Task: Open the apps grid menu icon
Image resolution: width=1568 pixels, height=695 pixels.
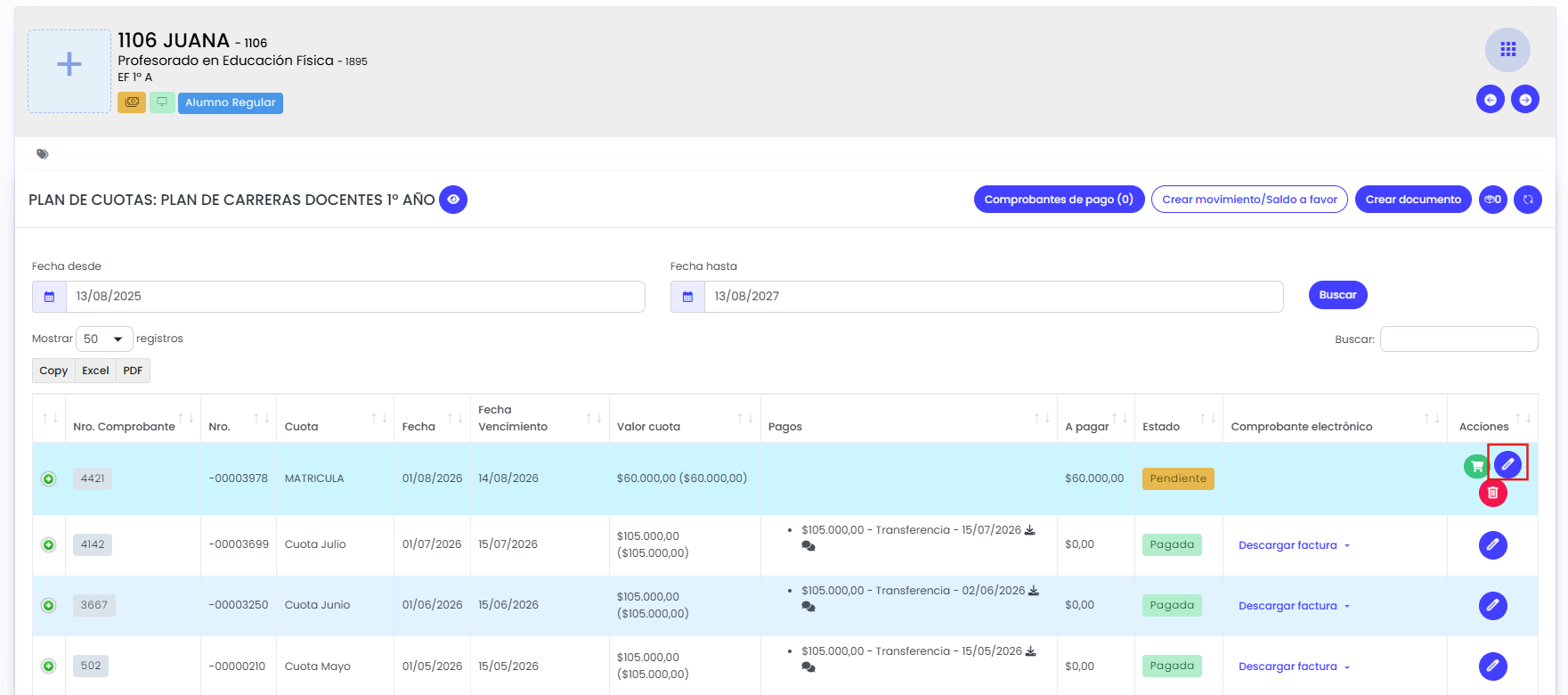Action: coord(1507,50)
